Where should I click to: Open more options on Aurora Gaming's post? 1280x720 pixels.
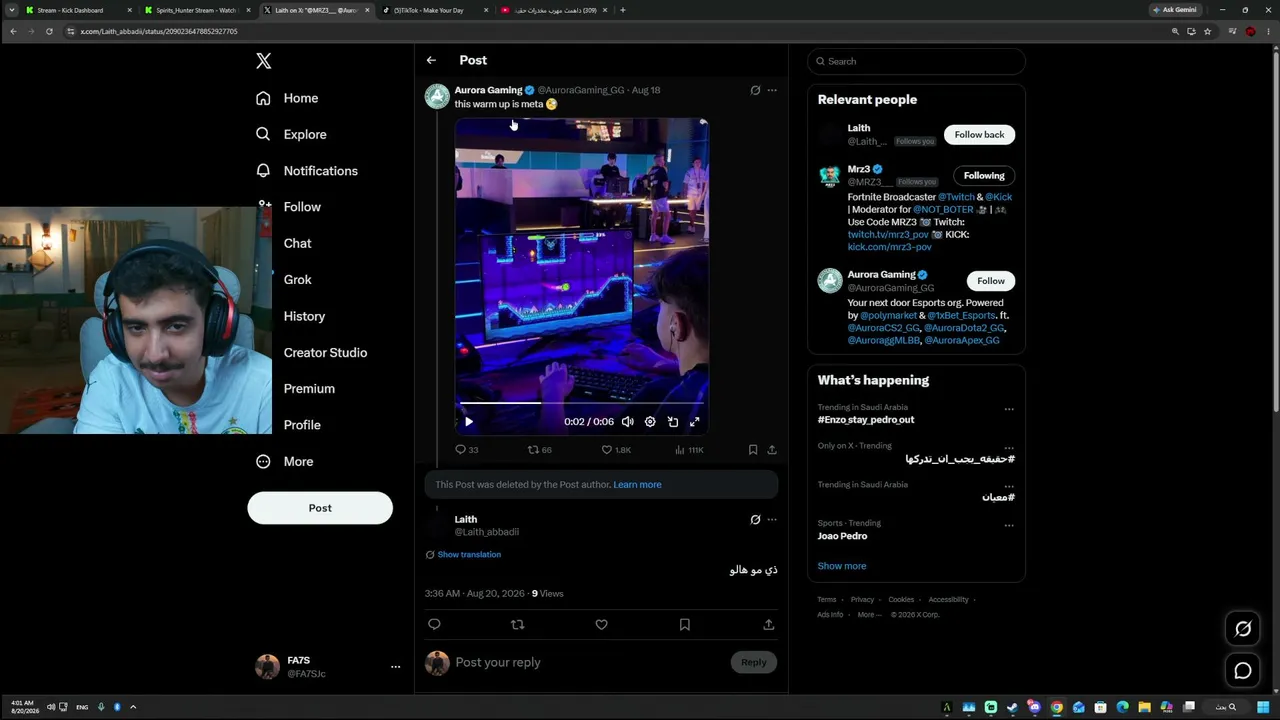click(x=772, y=90)
